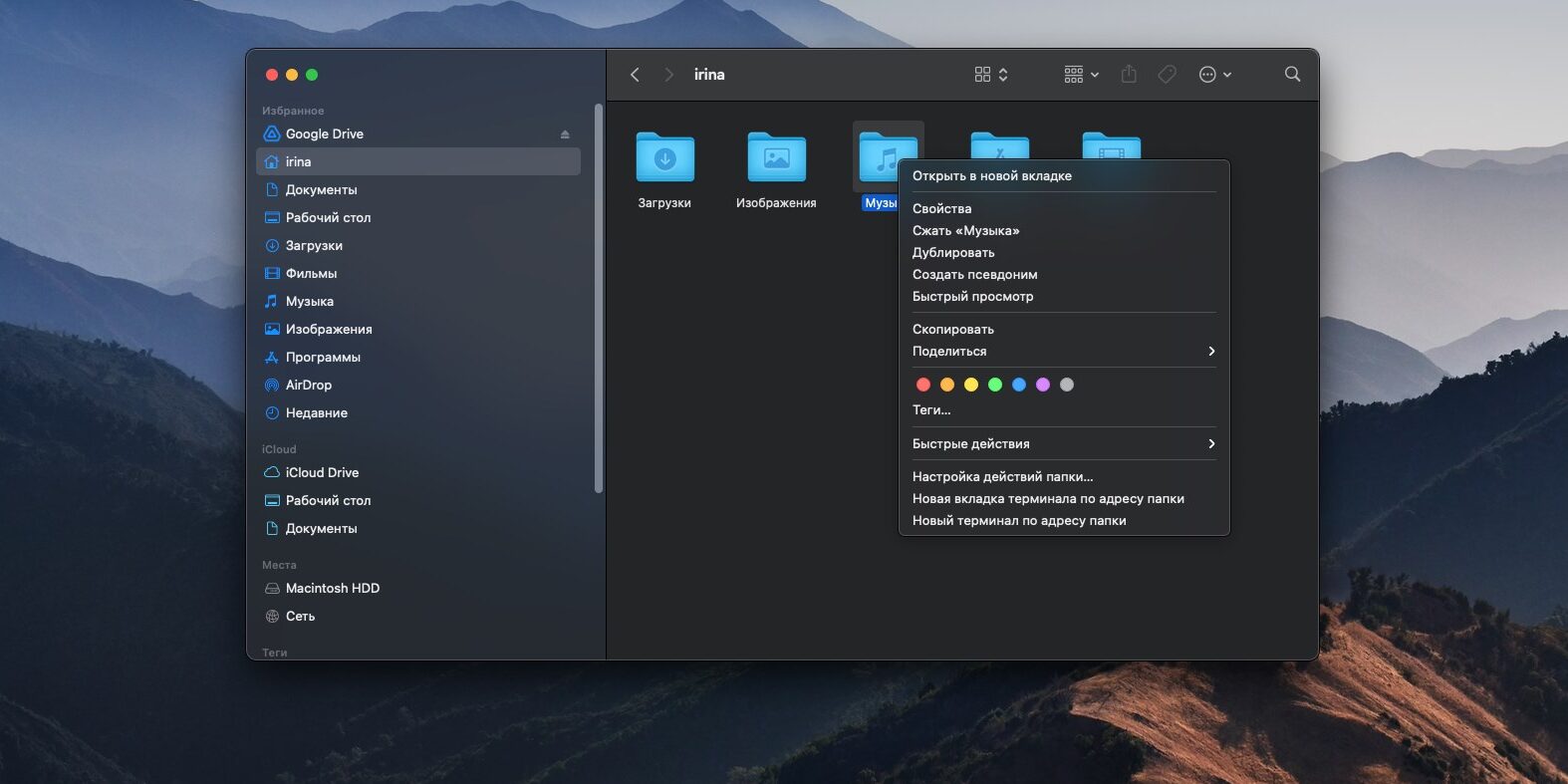1568x784 pixels.
Task: Click the tag icon in Finder toolbar
Action: pos(1167,75)
